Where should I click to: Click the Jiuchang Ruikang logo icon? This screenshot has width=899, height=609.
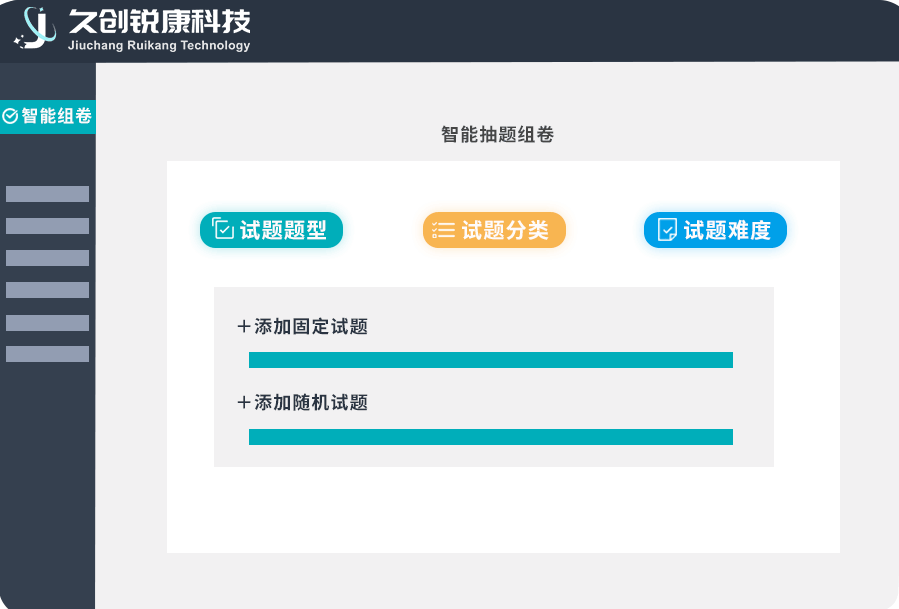pyautogui.click(x=34, y=28)
